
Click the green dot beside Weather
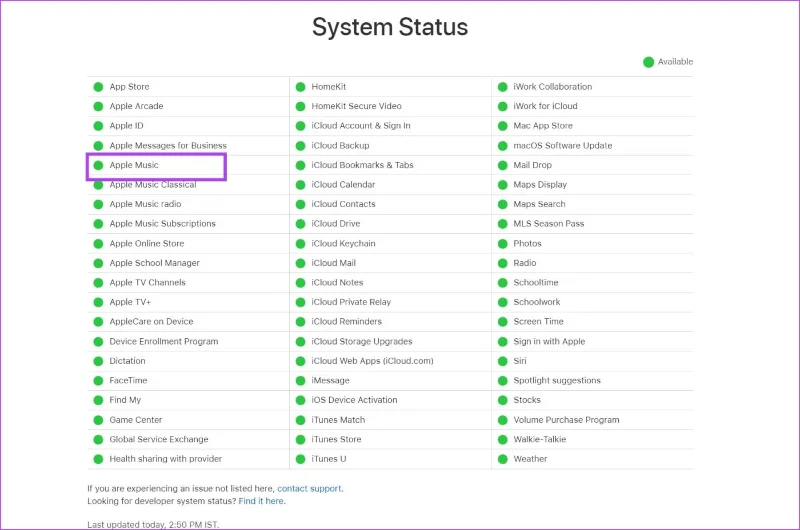503,459
